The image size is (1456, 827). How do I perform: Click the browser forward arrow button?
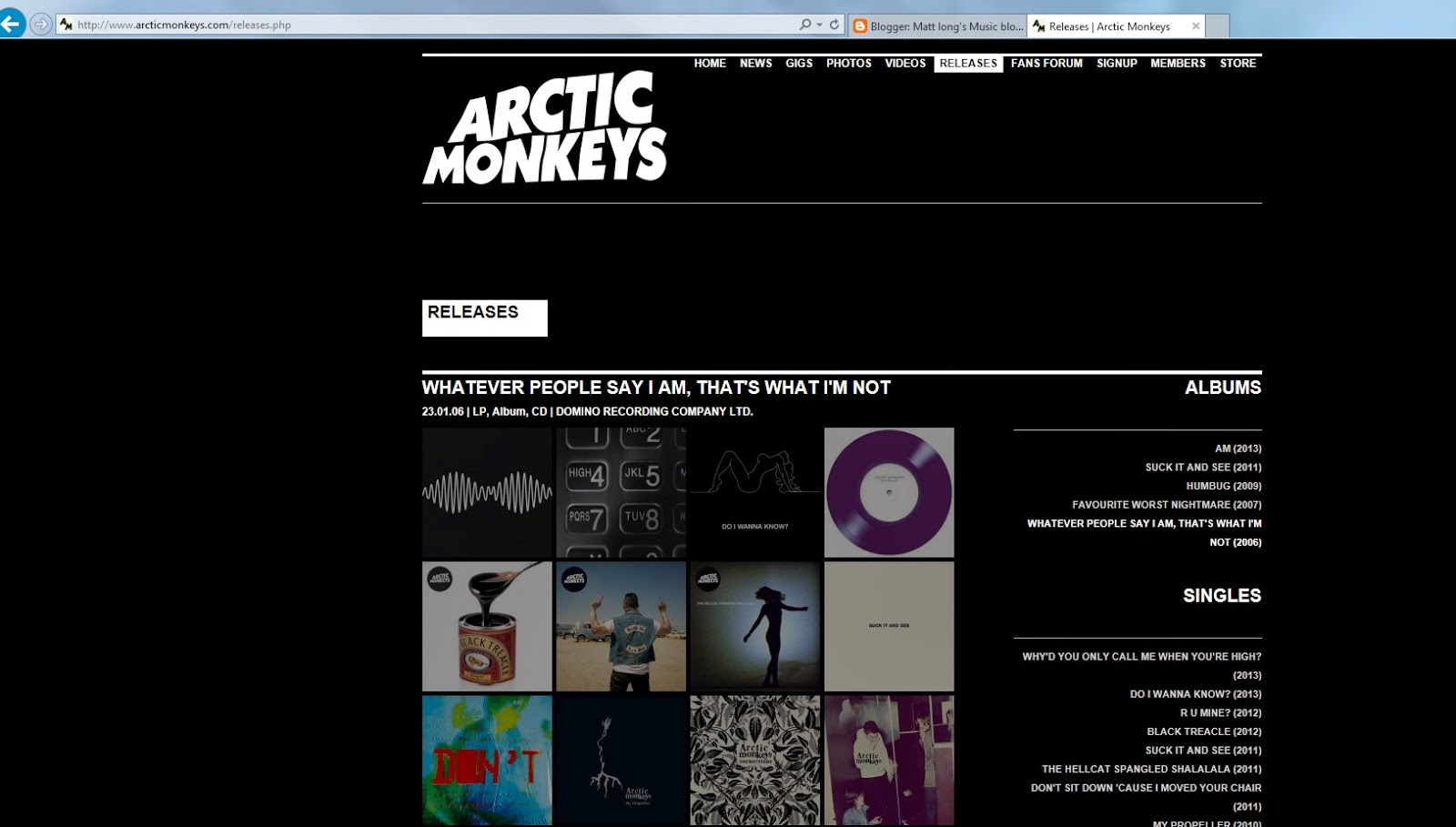pos(41,25)
